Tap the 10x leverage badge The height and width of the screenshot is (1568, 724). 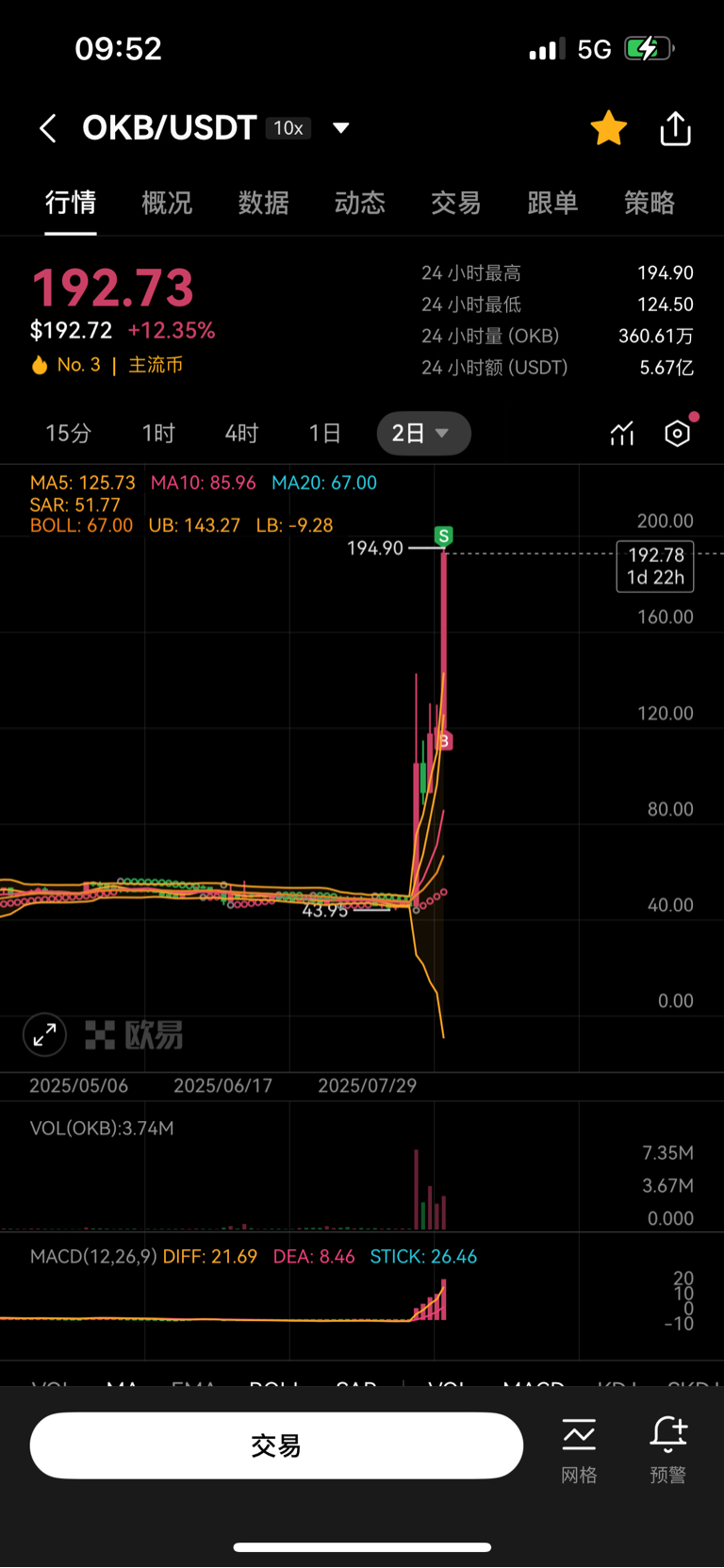288,128
